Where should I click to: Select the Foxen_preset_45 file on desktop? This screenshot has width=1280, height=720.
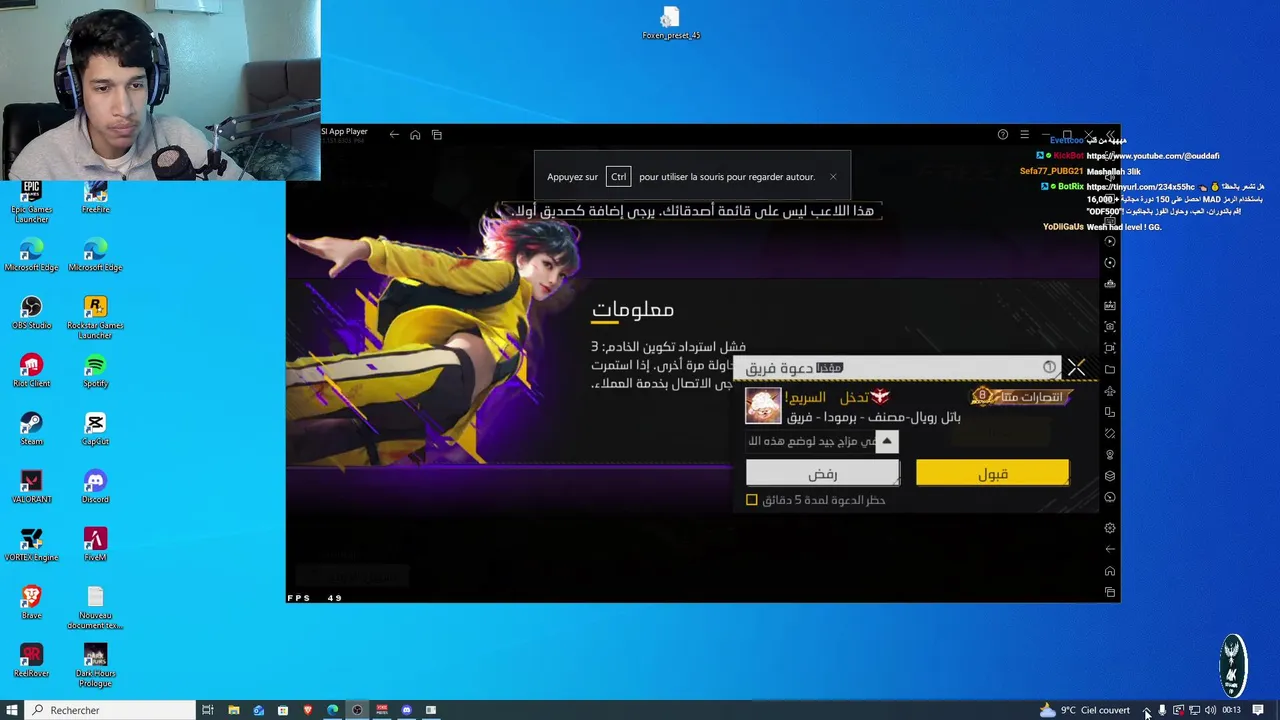[x=670, y=23]
